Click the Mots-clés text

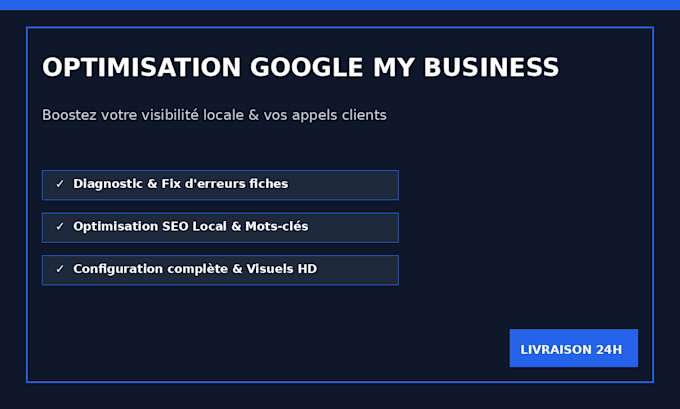[x=277, y=226]
